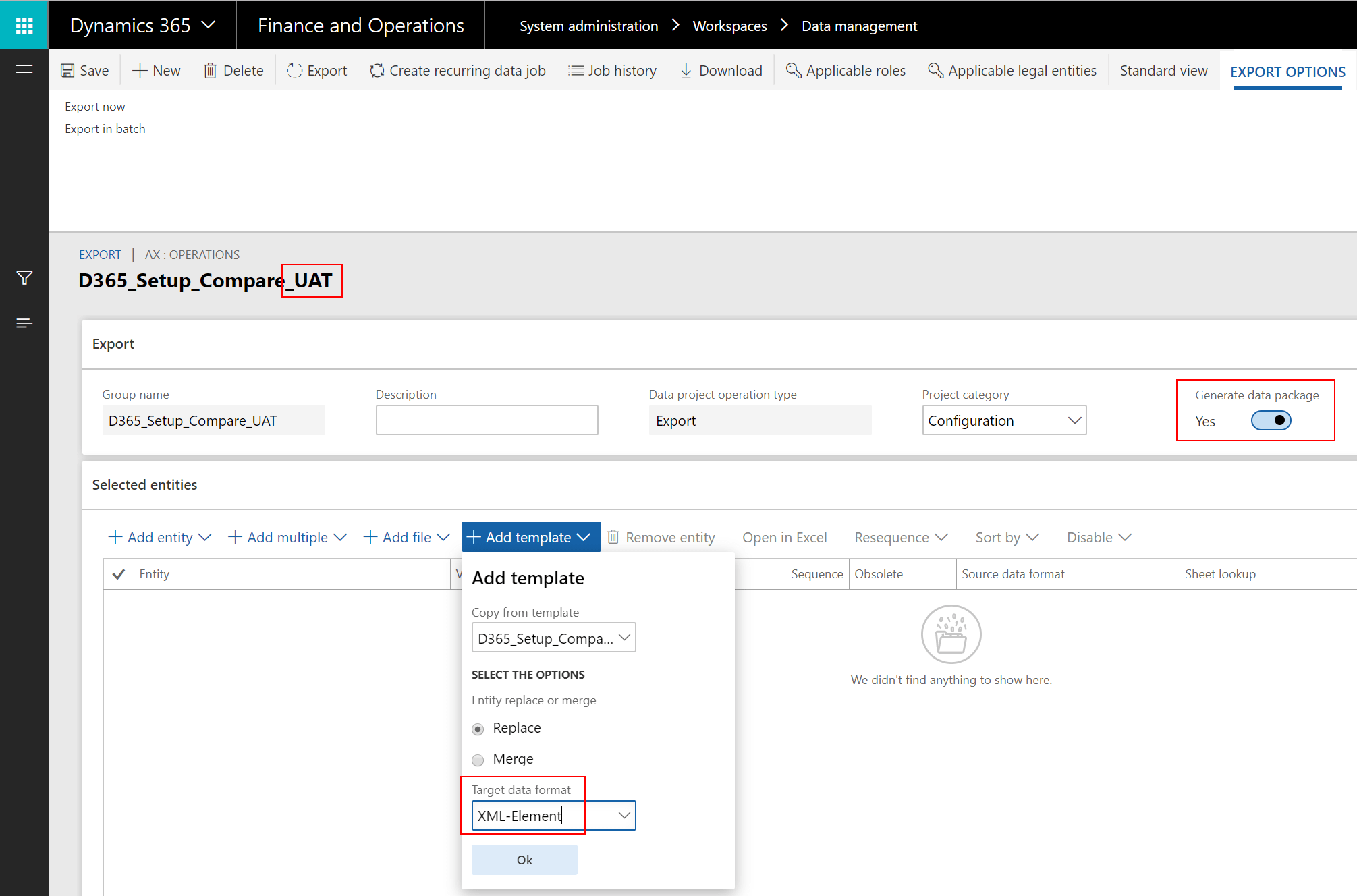Enable the Generate data package toggle
The height and width of the screenshot is (896, 1357).
click(1271, 420)
